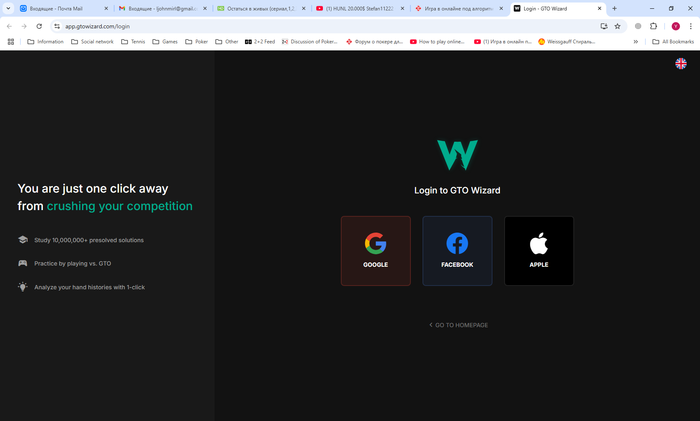Open the Poker bookmarks folder
Viewport: 700px width, 421px height.
(197, 42)
